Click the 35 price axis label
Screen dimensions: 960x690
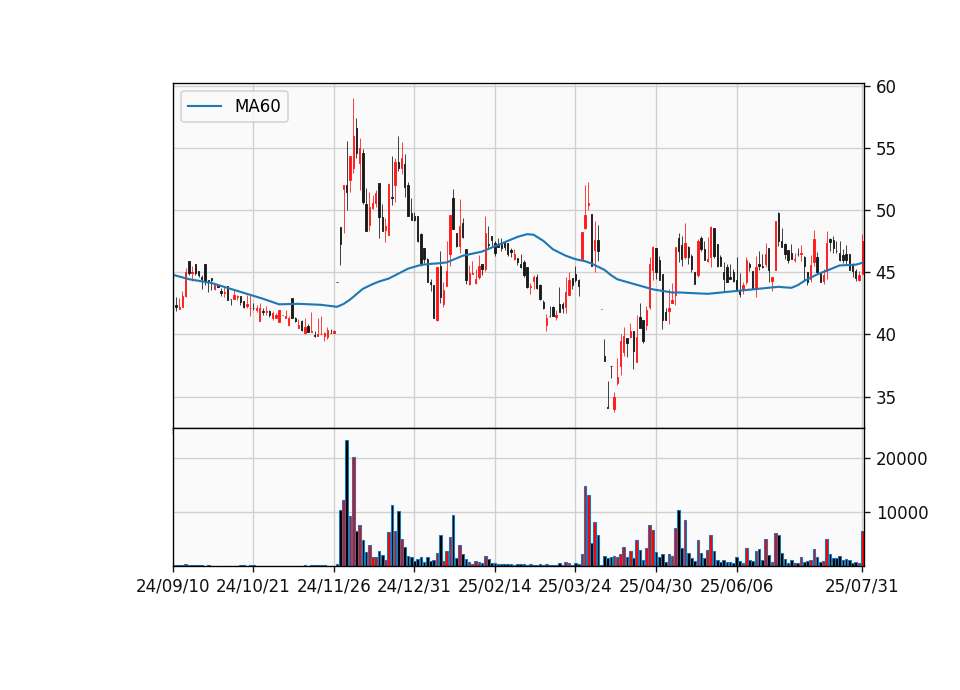click(886, 398)
